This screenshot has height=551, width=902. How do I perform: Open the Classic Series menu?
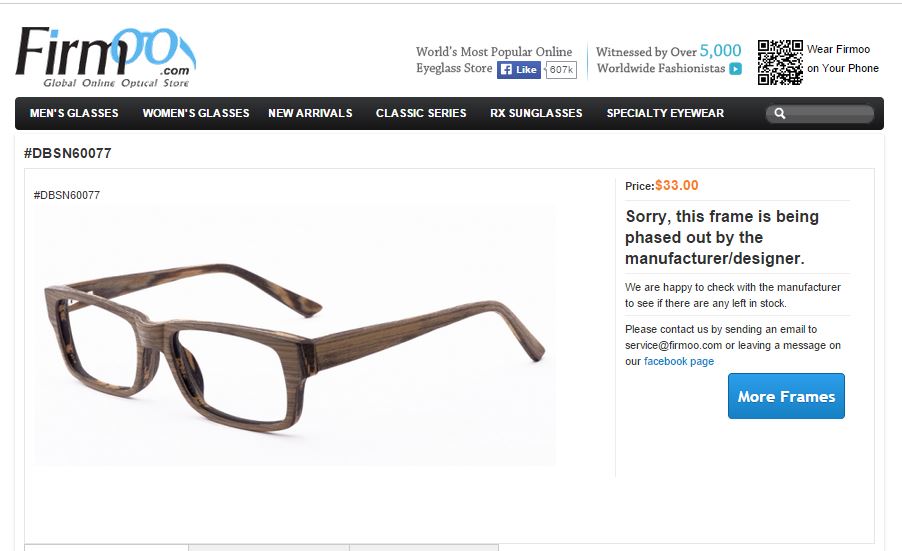[x=421, y=113]
